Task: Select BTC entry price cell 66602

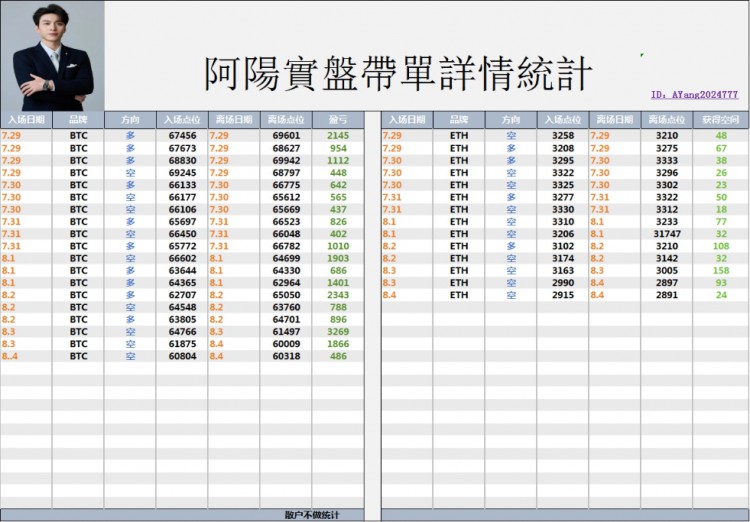Action: (182, 258)
